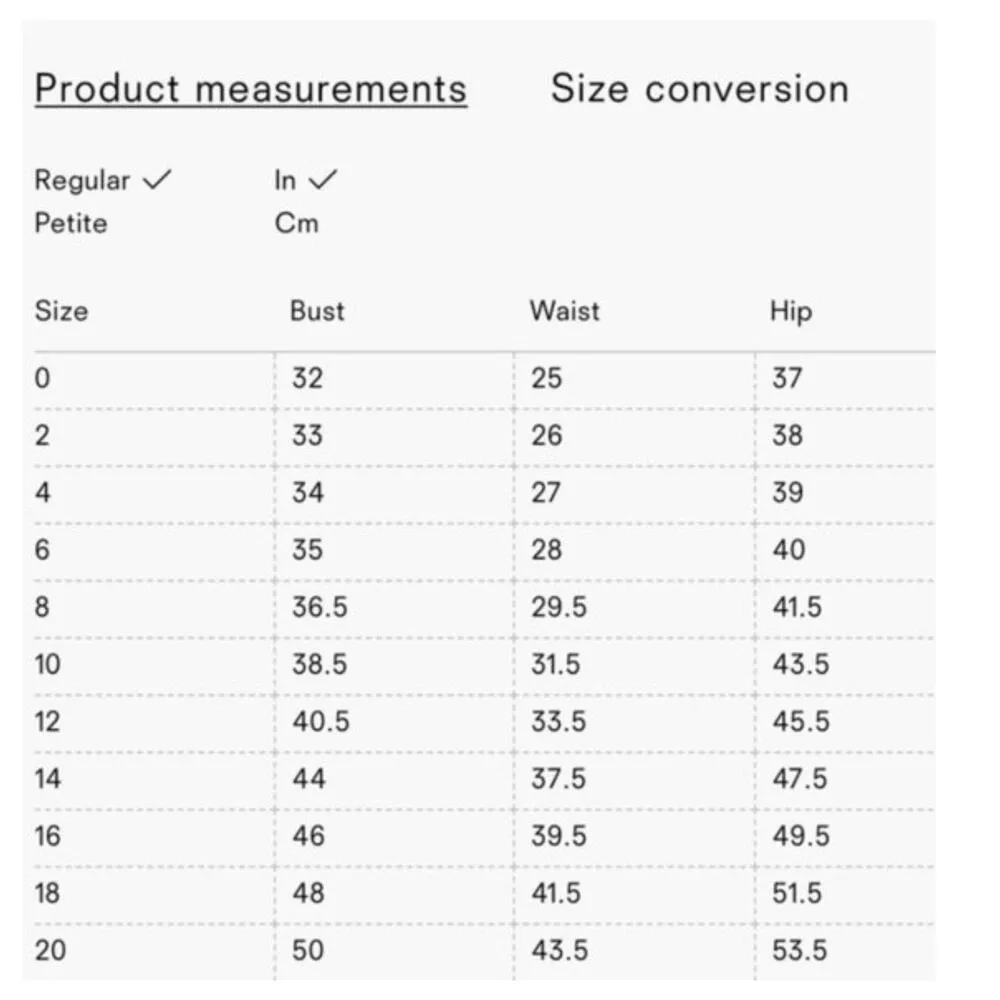Select waist value 25 for size 0

[545, 378]
